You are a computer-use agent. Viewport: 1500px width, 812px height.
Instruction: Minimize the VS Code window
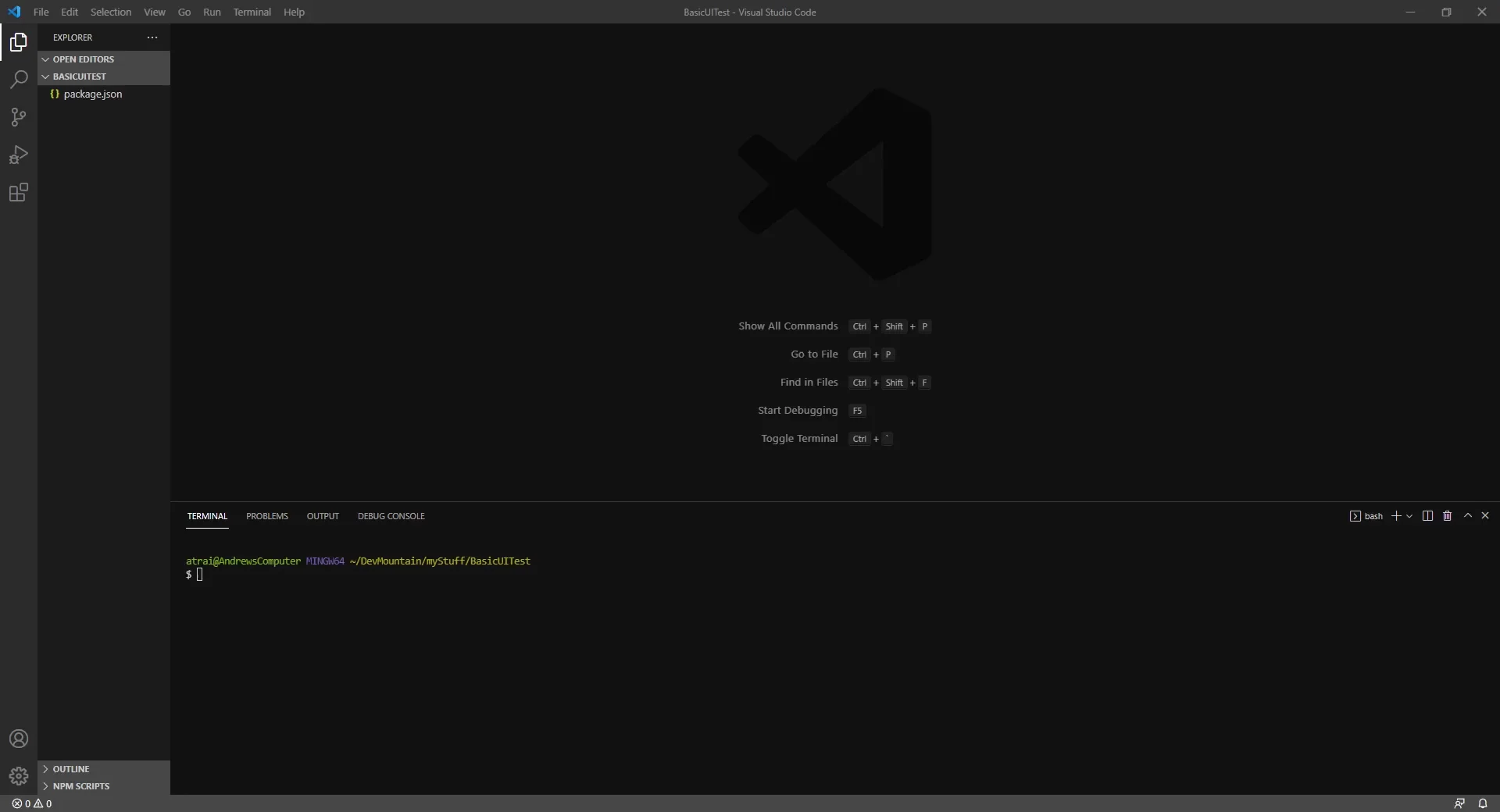pos(1410,12)
